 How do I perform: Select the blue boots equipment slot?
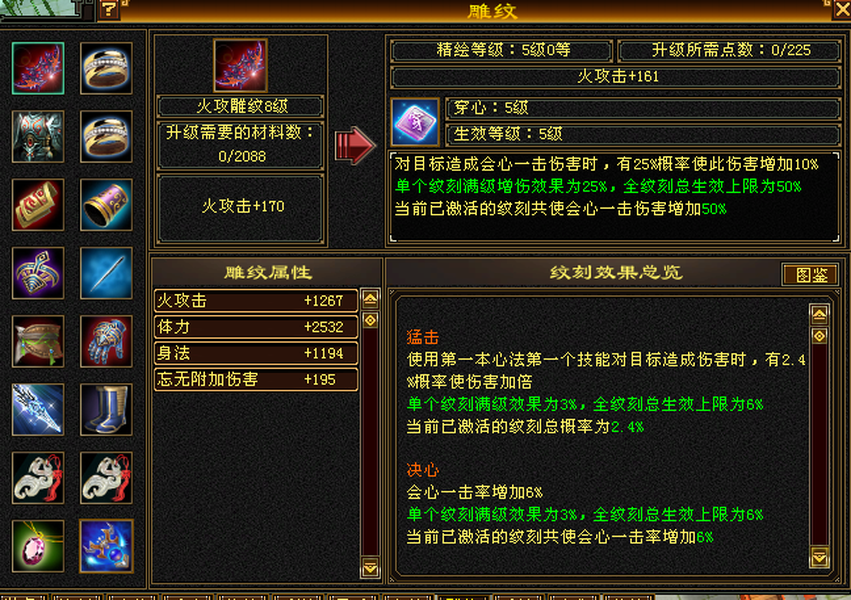(106, 410)
